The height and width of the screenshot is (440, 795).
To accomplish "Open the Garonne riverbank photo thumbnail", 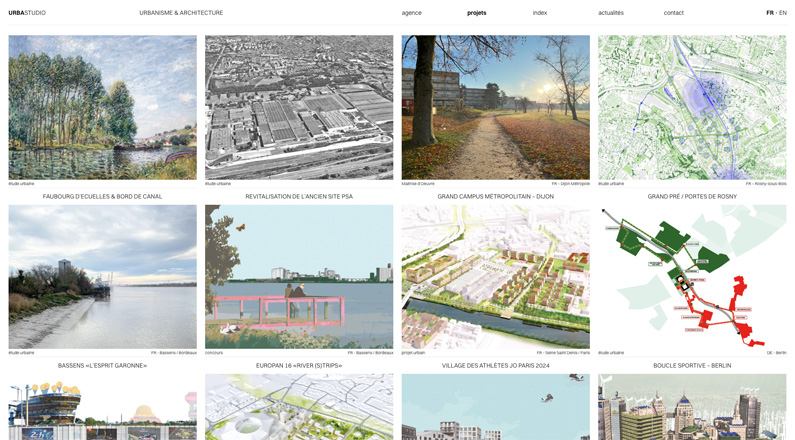I will click(x=102, y=277).
